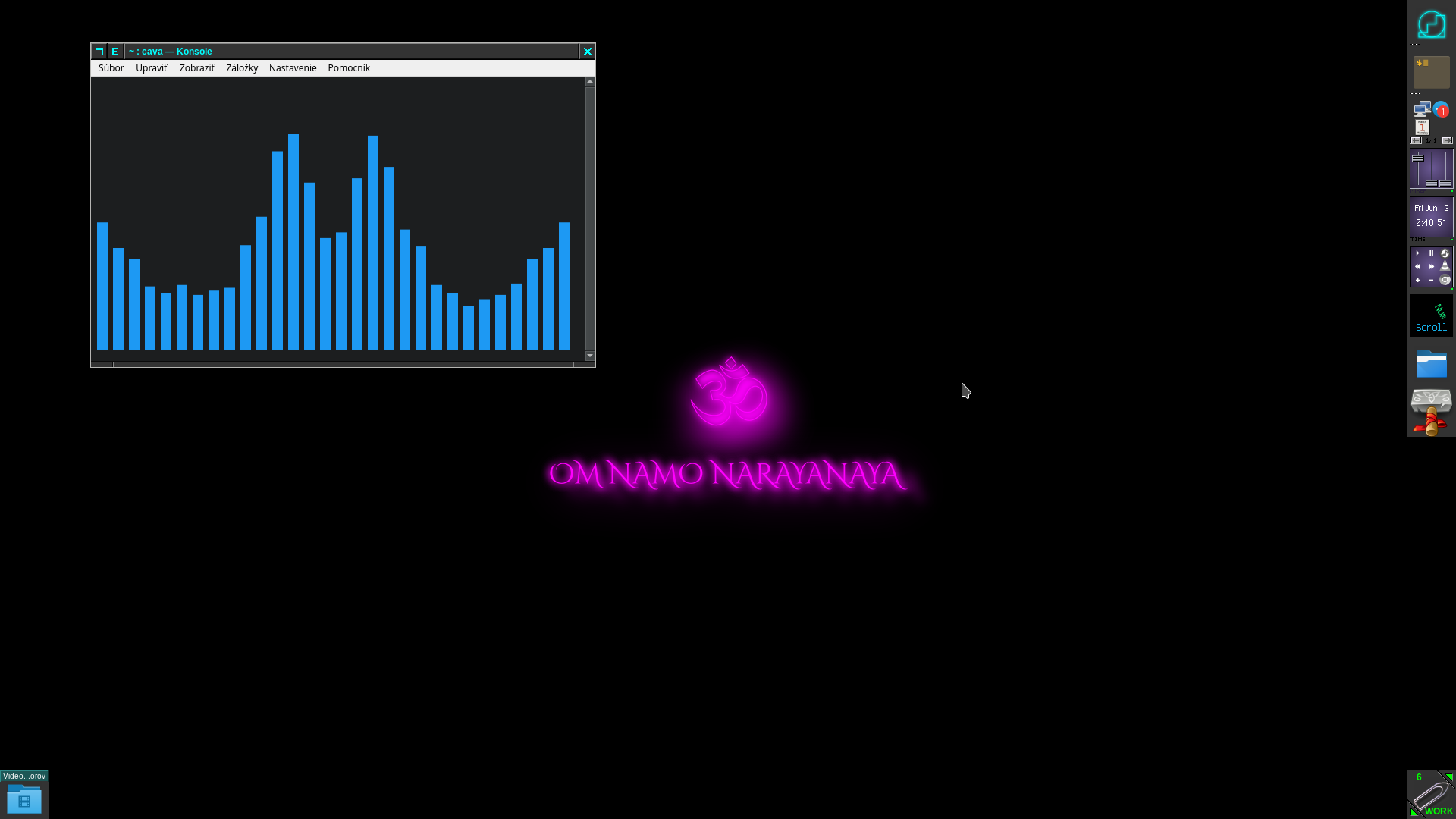Open the terminal dock icon with dollar sign
The width and height of the screenshot is (1456, 819).
click(1431, 72)
